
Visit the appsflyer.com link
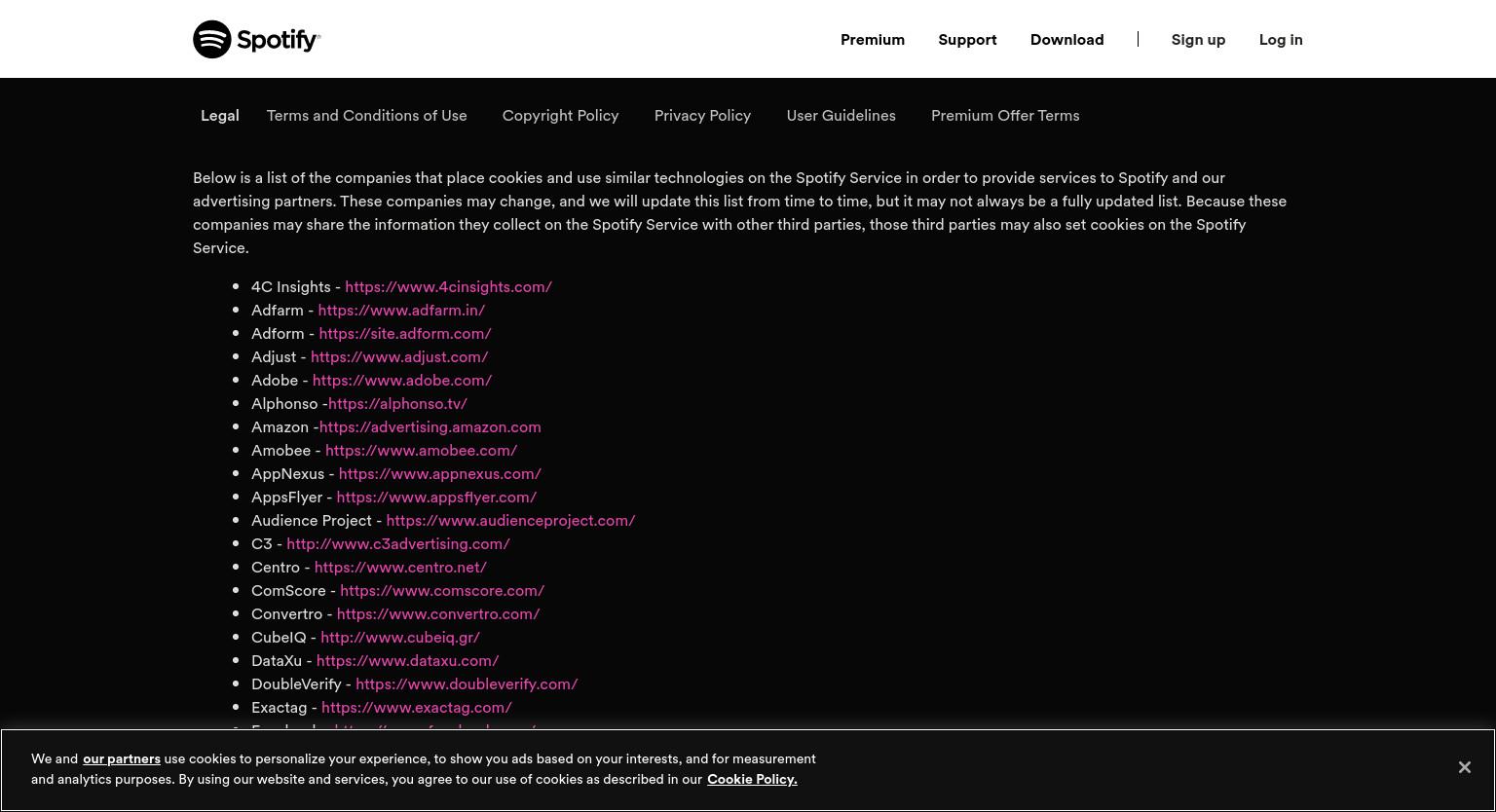click(x=436, y=497)
